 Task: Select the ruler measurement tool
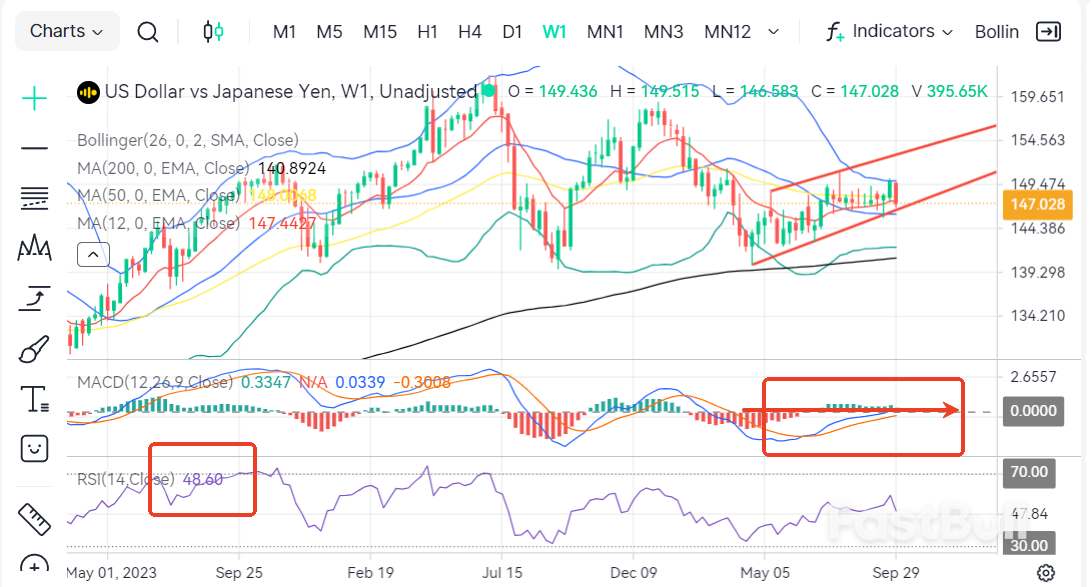(x=33, y=518)
